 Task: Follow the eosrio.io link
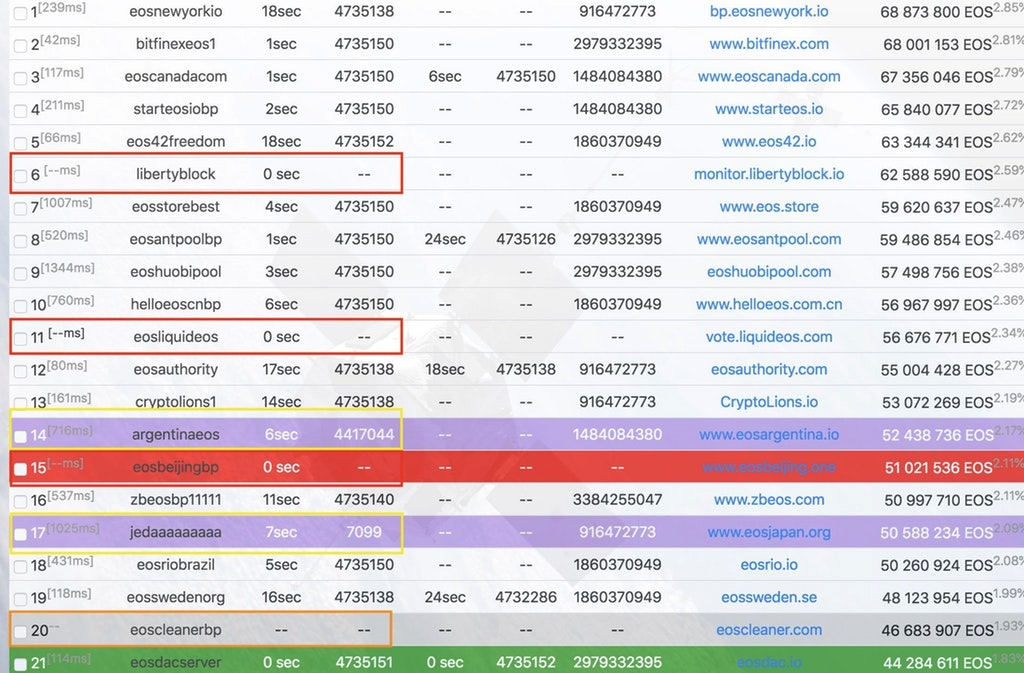(769, 565)
